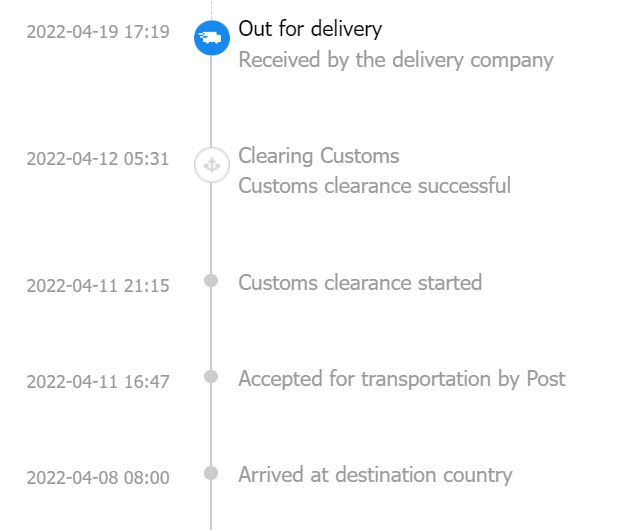Select the Customs clearance started entry
The image size is (620, 530).
[360, 282]
